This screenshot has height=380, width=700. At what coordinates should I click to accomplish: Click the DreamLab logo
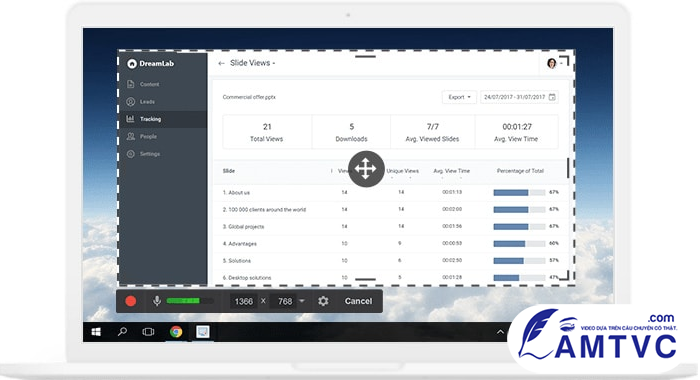[150, 63]
